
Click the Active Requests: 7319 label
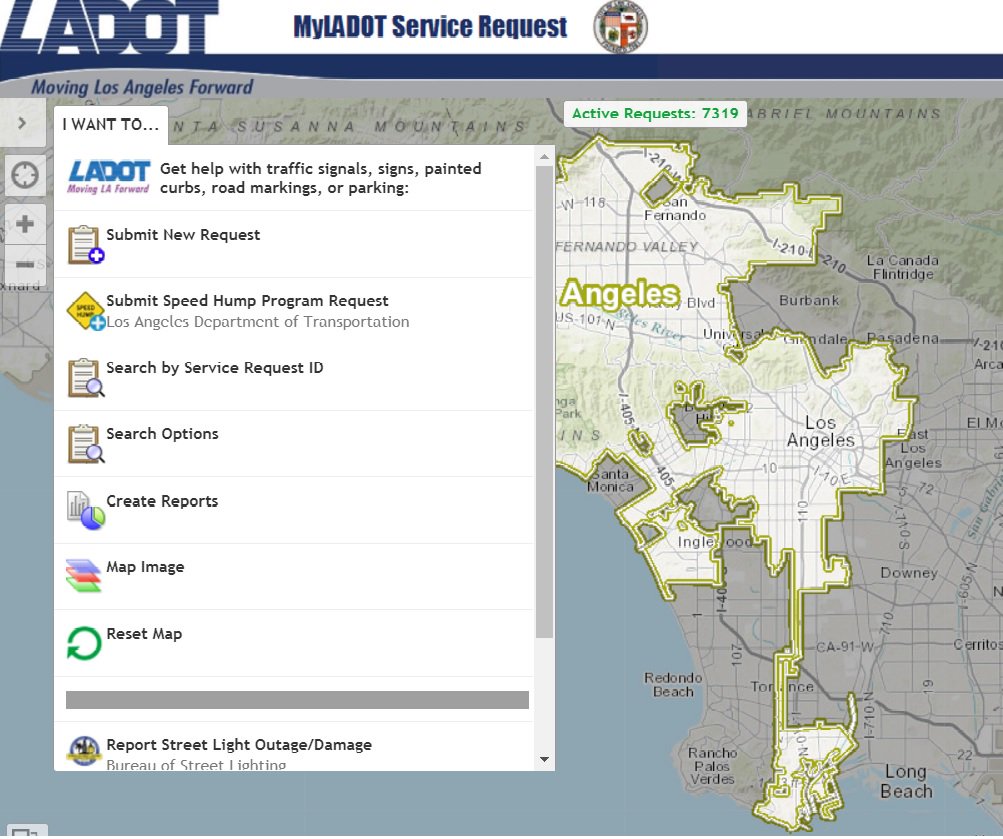(x=655, y=114)
